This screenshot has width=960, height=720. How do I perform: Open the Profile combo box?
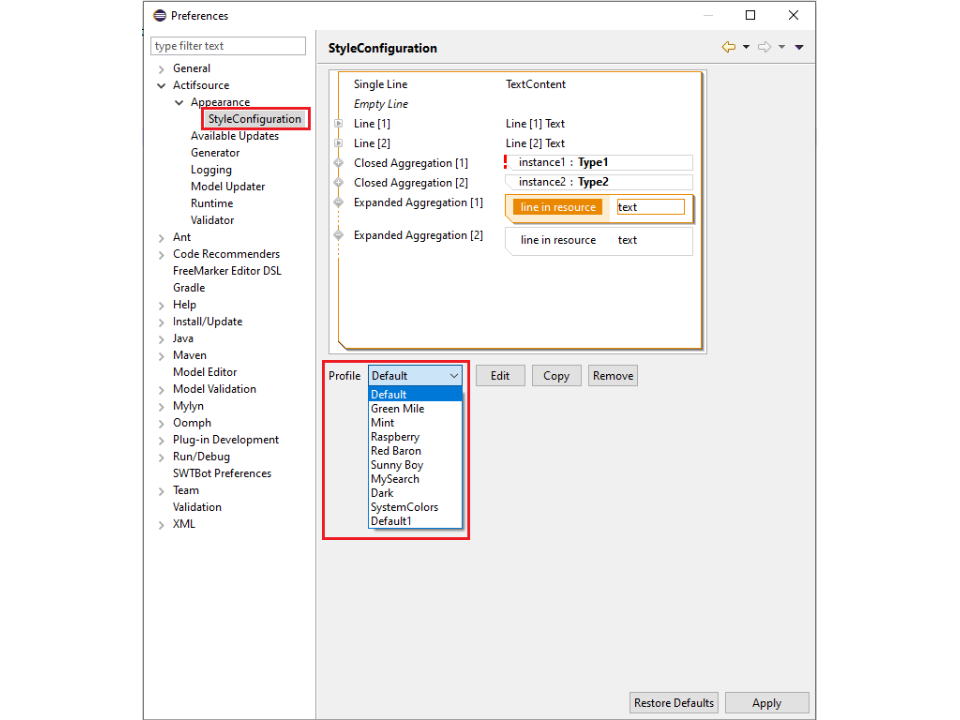415,376
